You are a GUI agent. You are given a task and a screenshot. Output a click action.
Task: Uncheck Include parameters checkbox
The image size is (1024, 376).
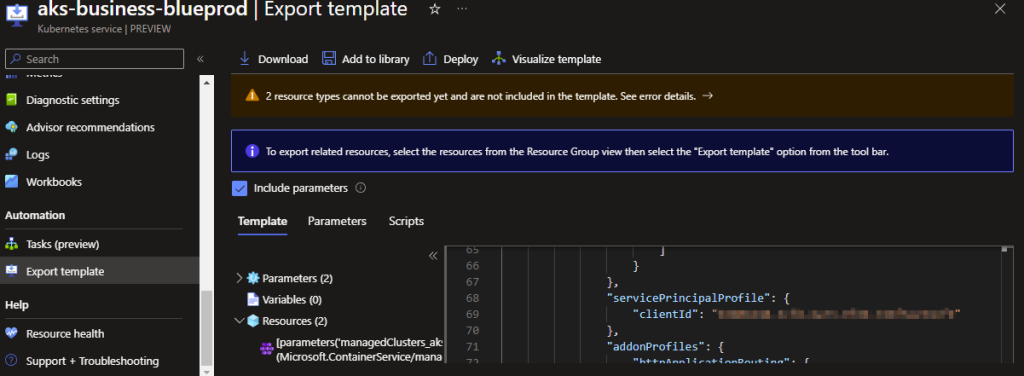click(240, 188)
